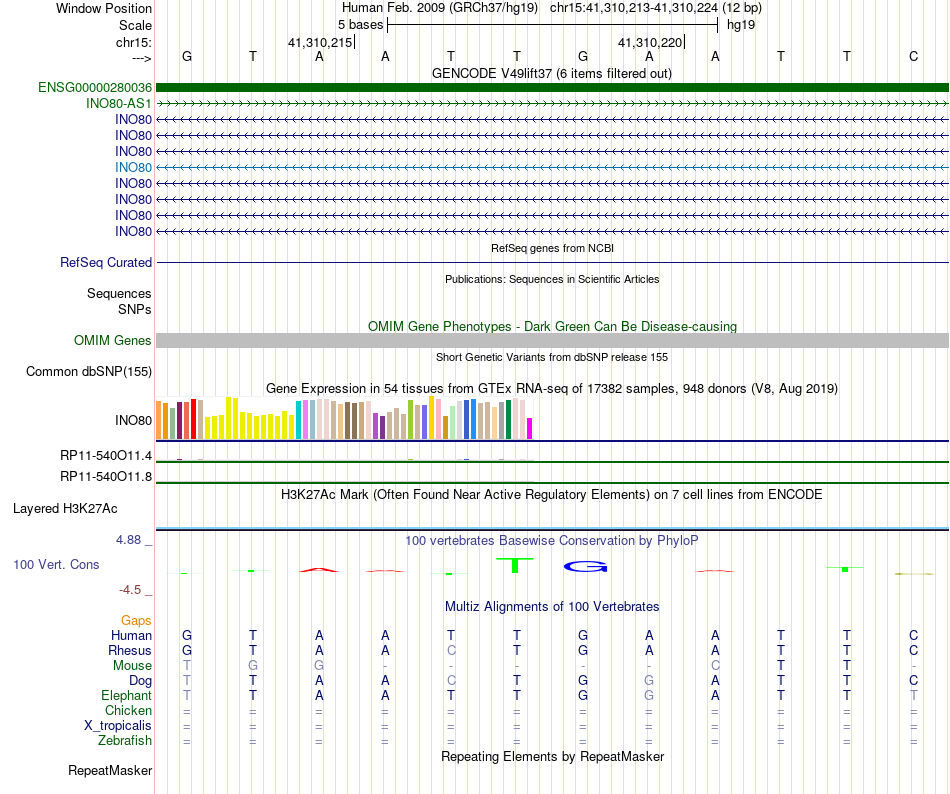
Task: Click the '5 bases' scale bar label
Action: tap(360, 25)
